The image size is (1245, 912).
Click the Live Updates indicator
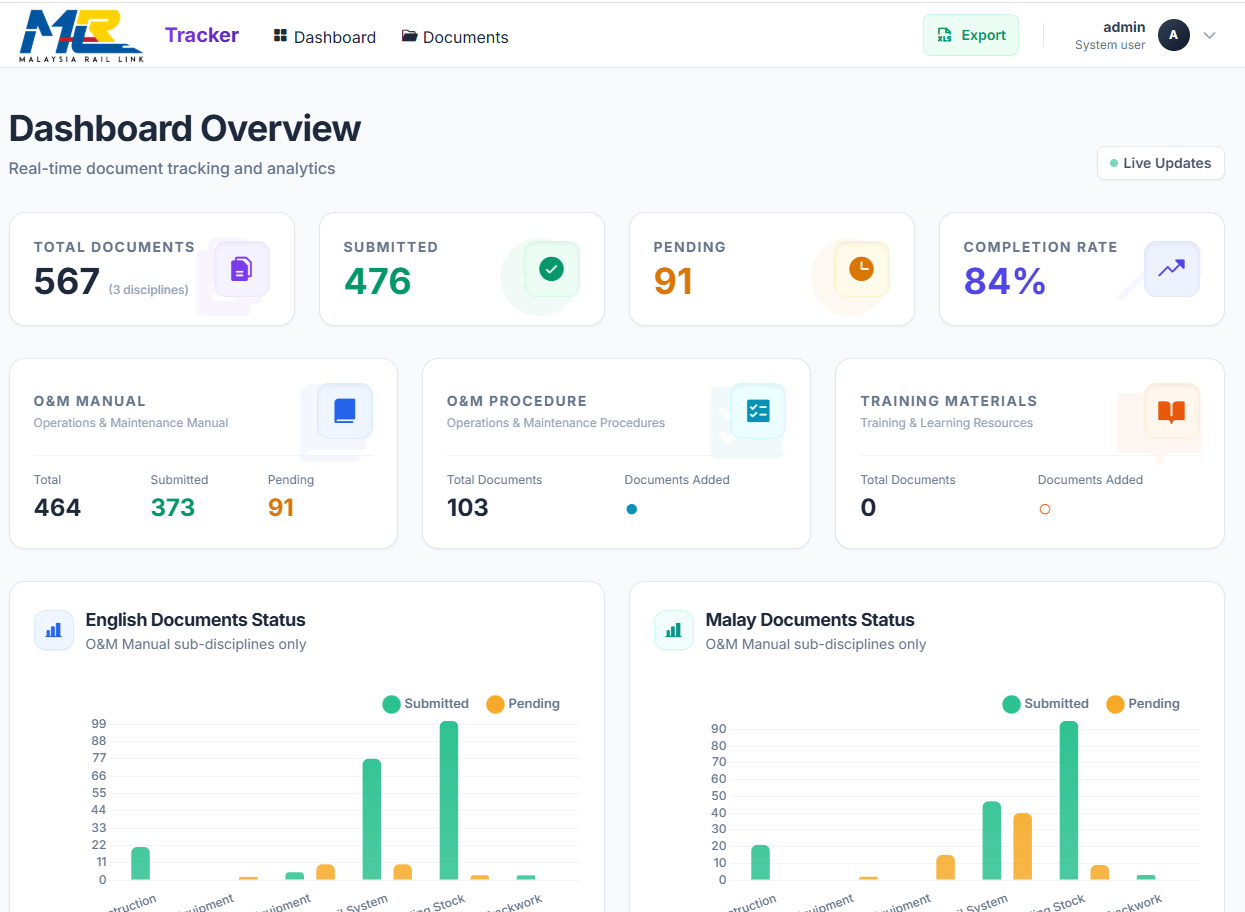click(1160, 163)
